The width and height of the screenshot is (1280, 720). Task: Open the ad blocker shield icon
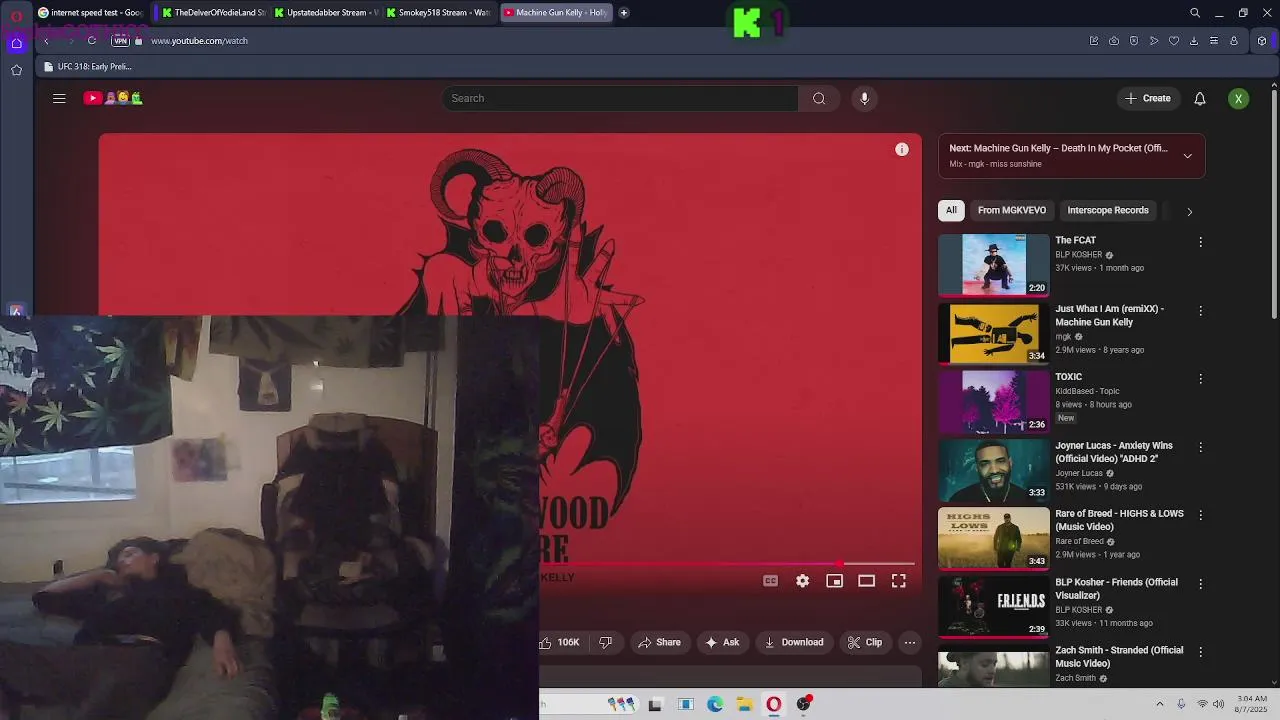[1134, 41]
